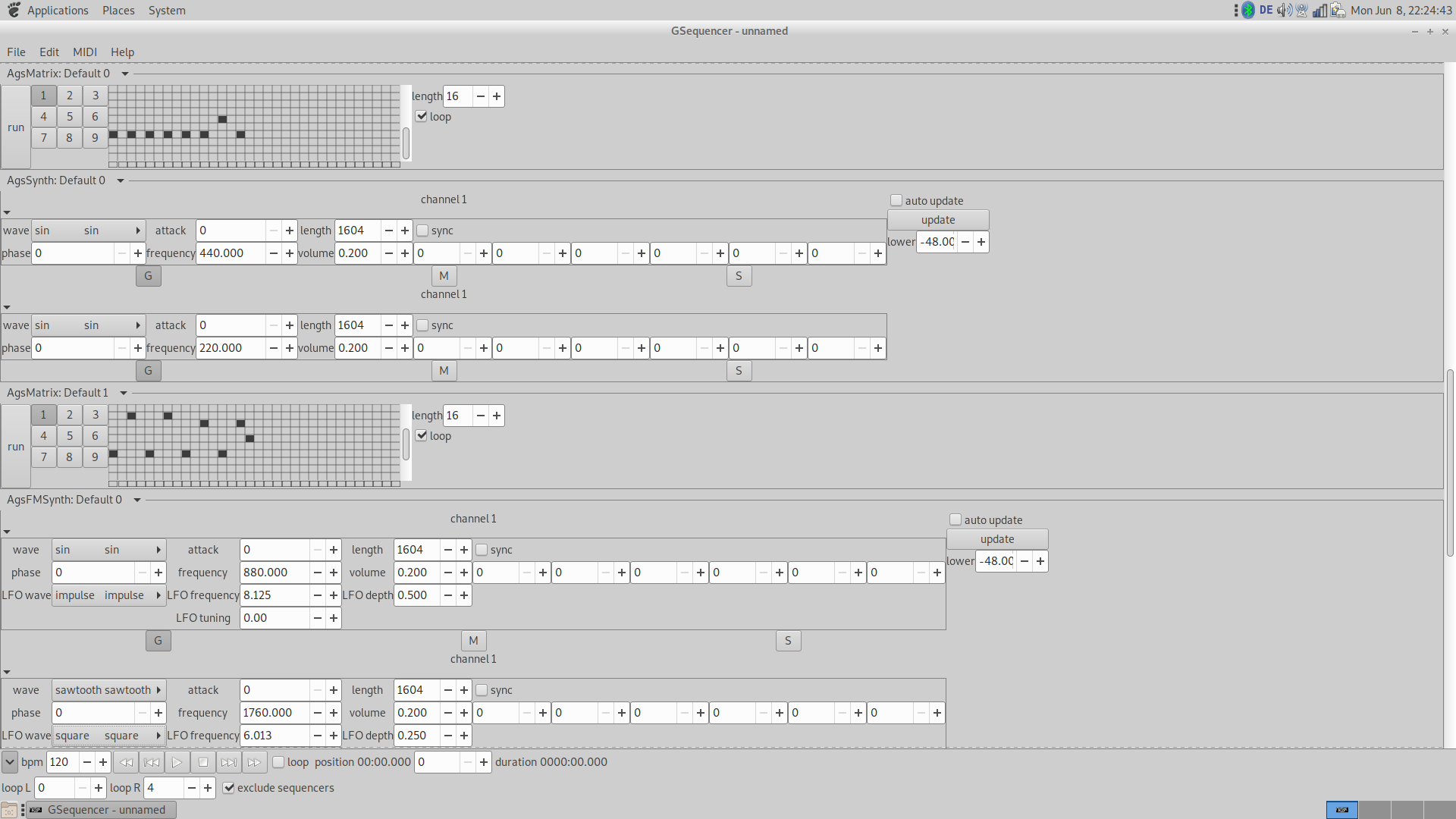This screenshot has width=1456, height=819.
Task: Open the Edit menu
Action: click(49, 52)
